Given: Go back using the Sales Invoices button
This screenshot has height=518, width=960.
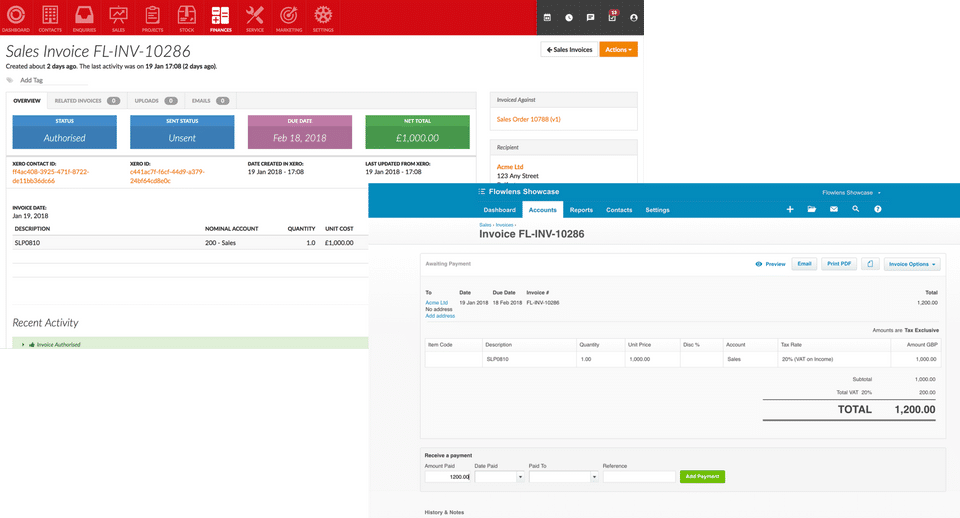Looking at the screenshot, I should pos(569,50).
